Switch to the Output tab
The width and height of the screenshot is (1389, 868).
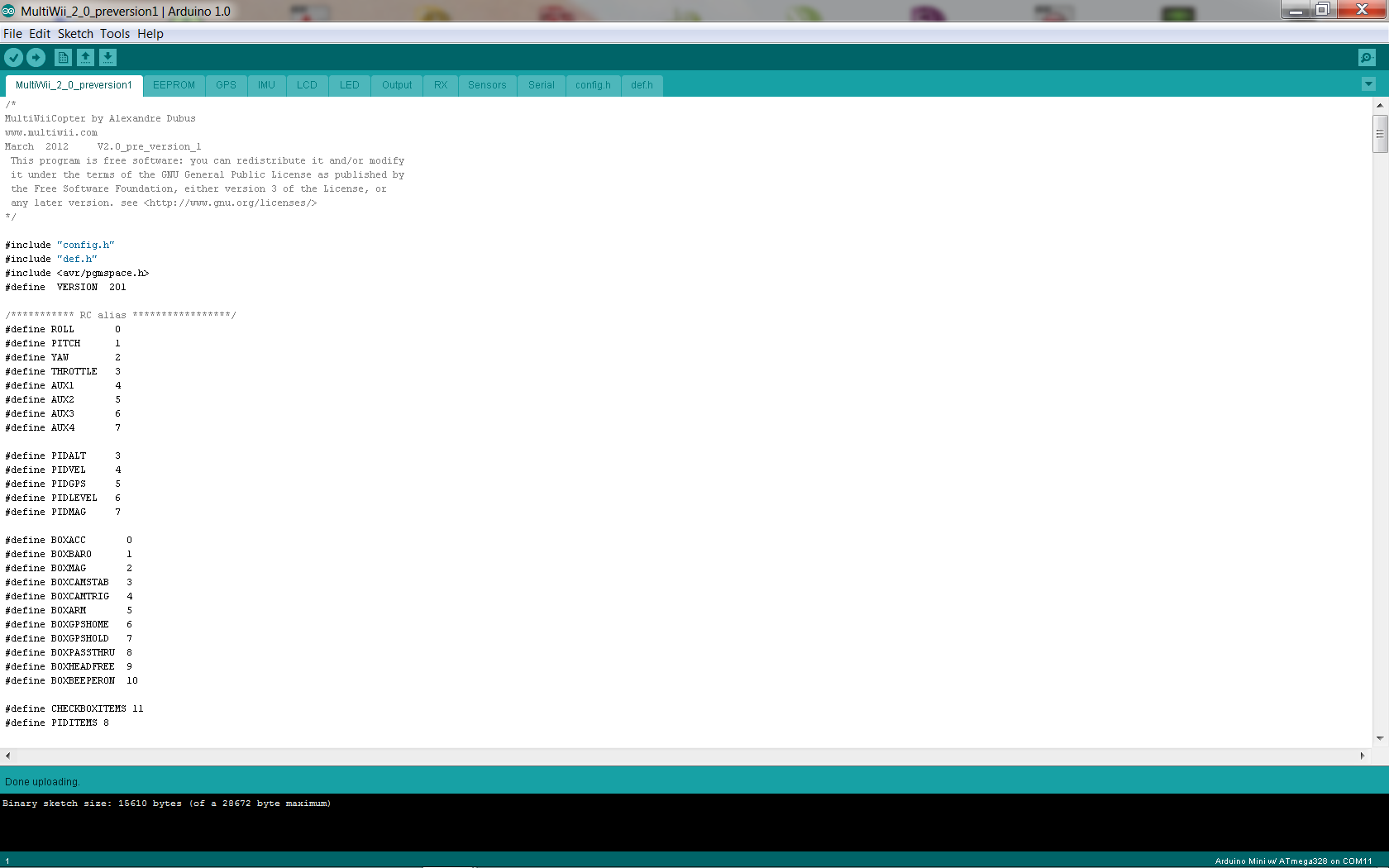pyautogui.click(x=397, y=85)
